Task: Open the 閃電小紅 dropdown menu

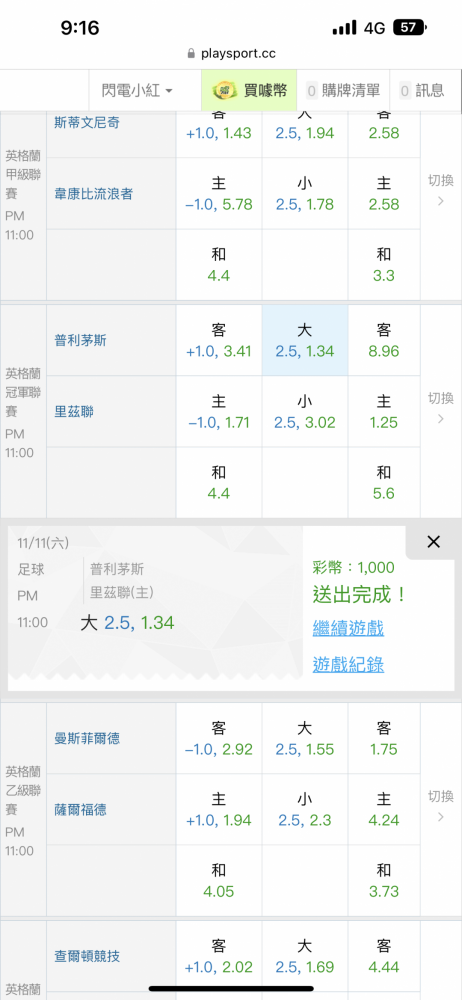Action: 137,91
